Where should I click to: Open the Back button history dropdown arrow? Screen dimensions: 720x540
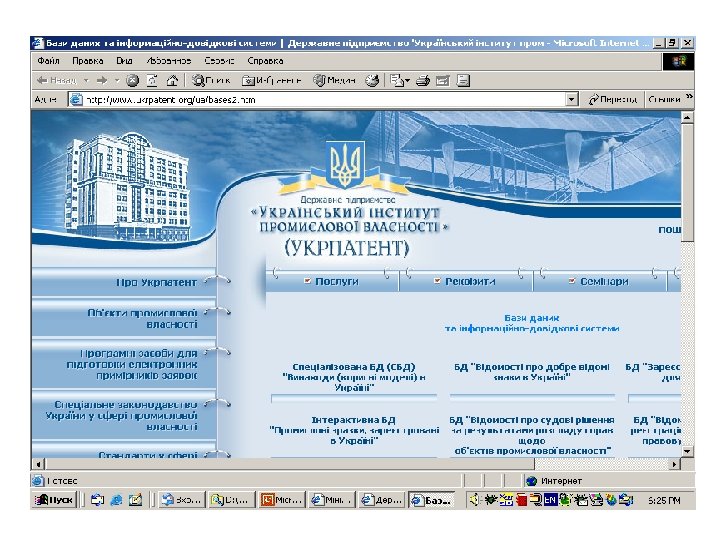[x=86, y=80]
